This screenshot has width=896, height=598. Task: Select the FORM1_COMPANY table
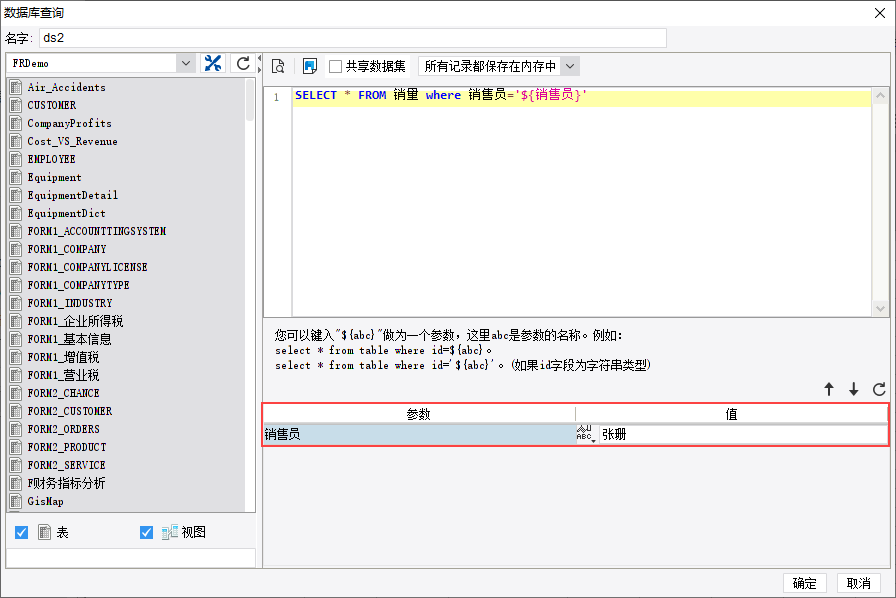pos(67,249)
